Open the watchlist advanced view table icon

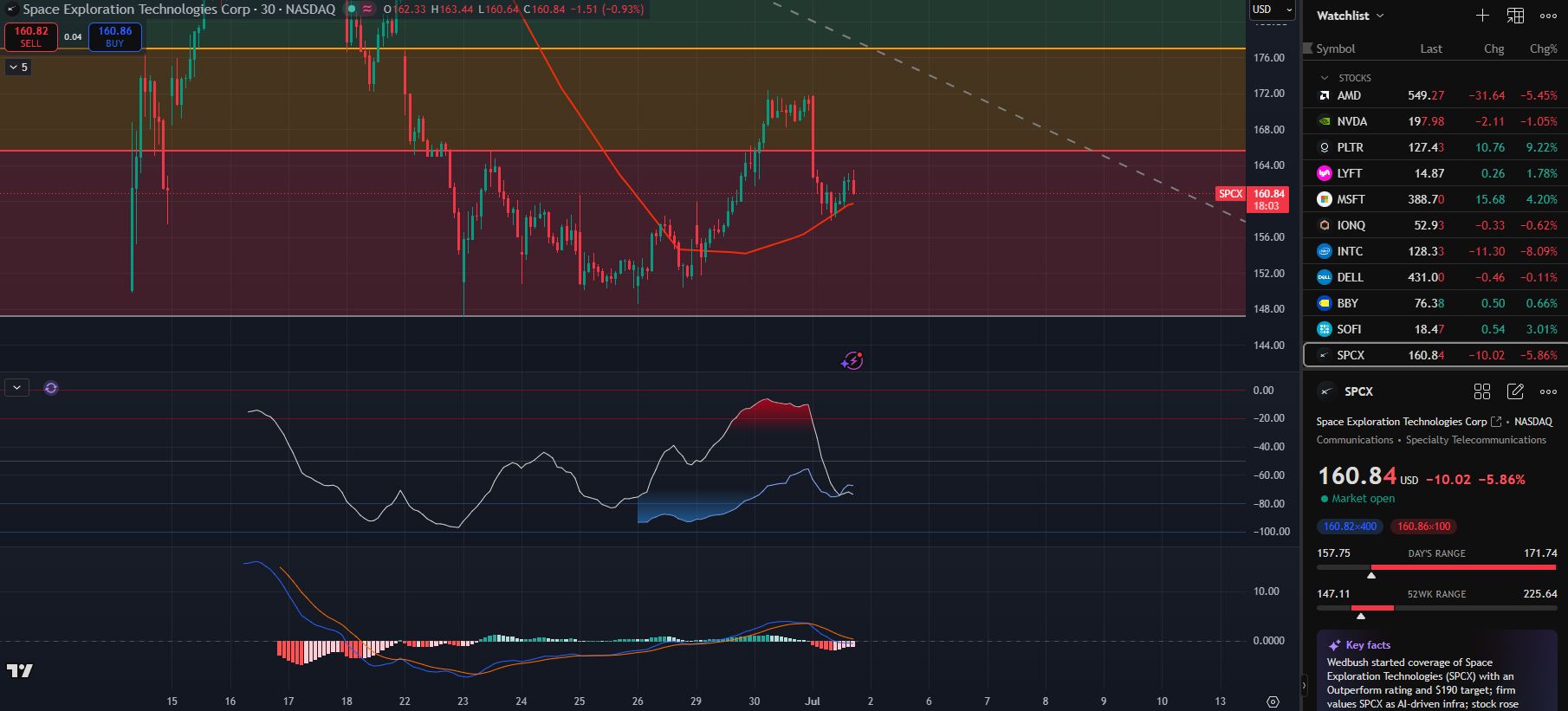[1515, 16]
